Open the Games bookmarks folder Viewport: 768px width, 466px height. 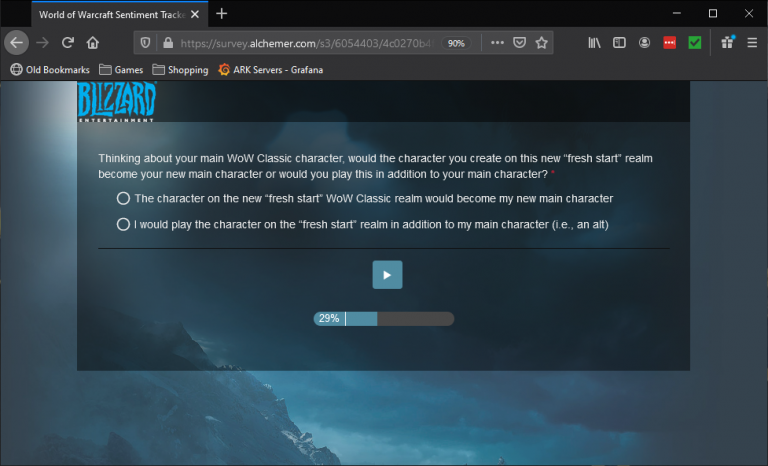[x=121, y=70]
